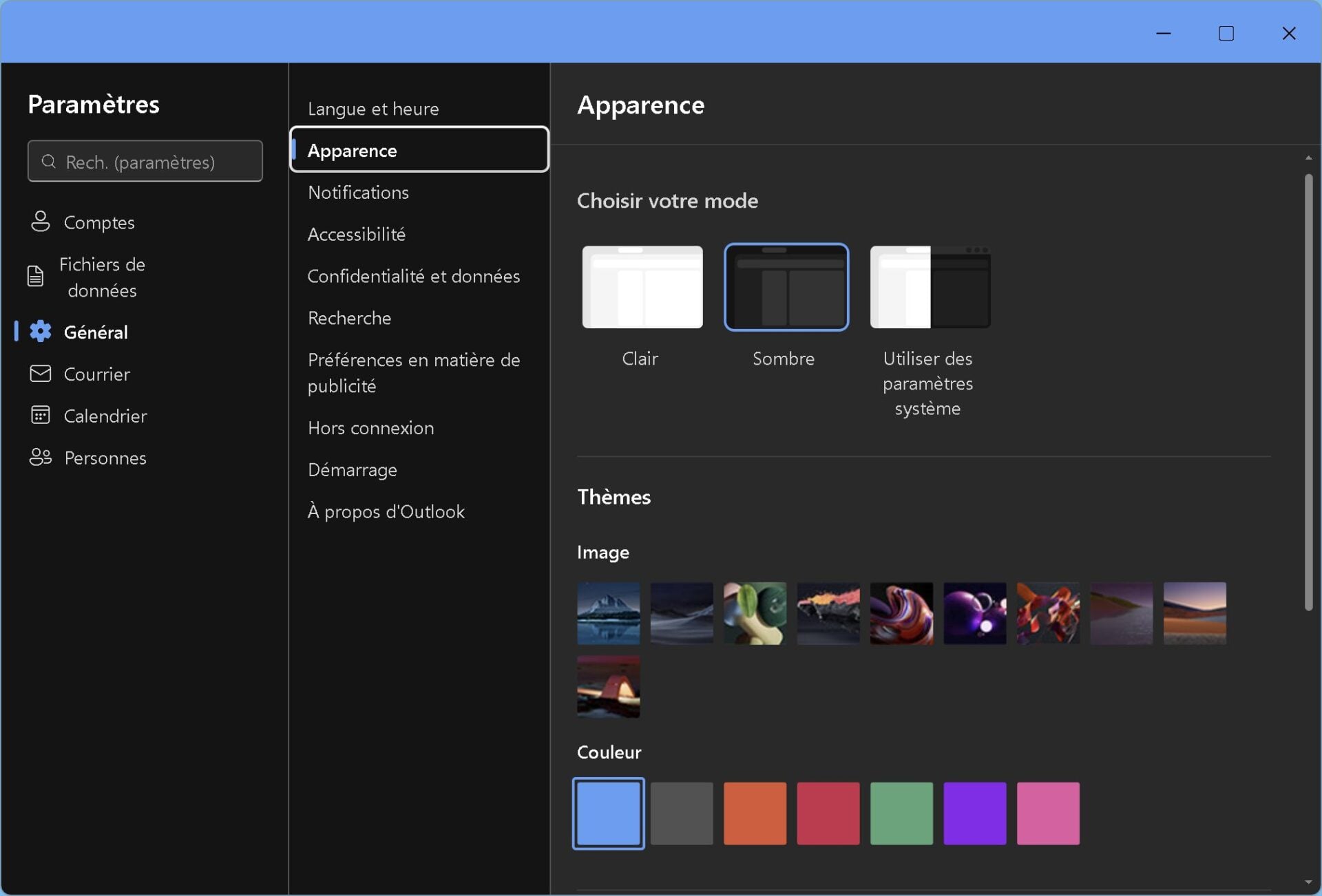This screenshot has width=1322, height=896.
Task: Minimize the settings window
Action: coord(1164,33)
